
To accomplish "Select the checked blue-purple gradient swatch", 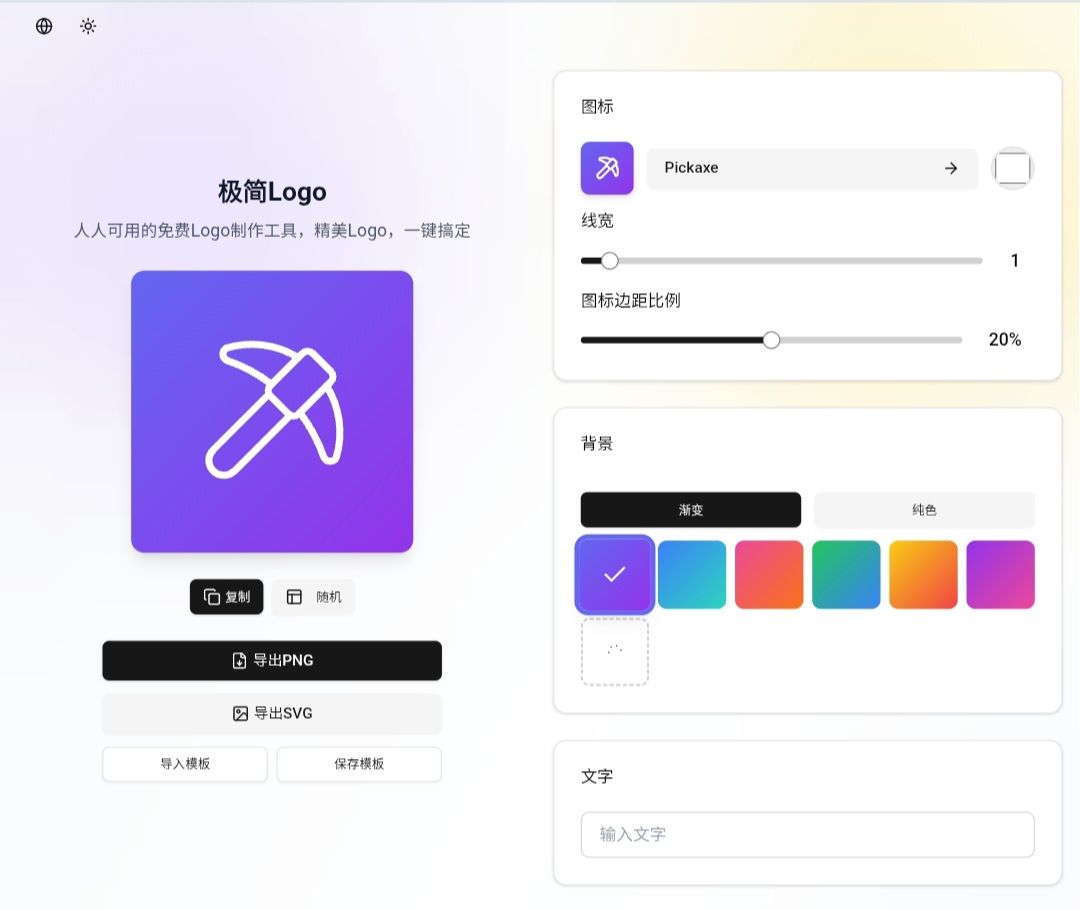I will [614, 574].
